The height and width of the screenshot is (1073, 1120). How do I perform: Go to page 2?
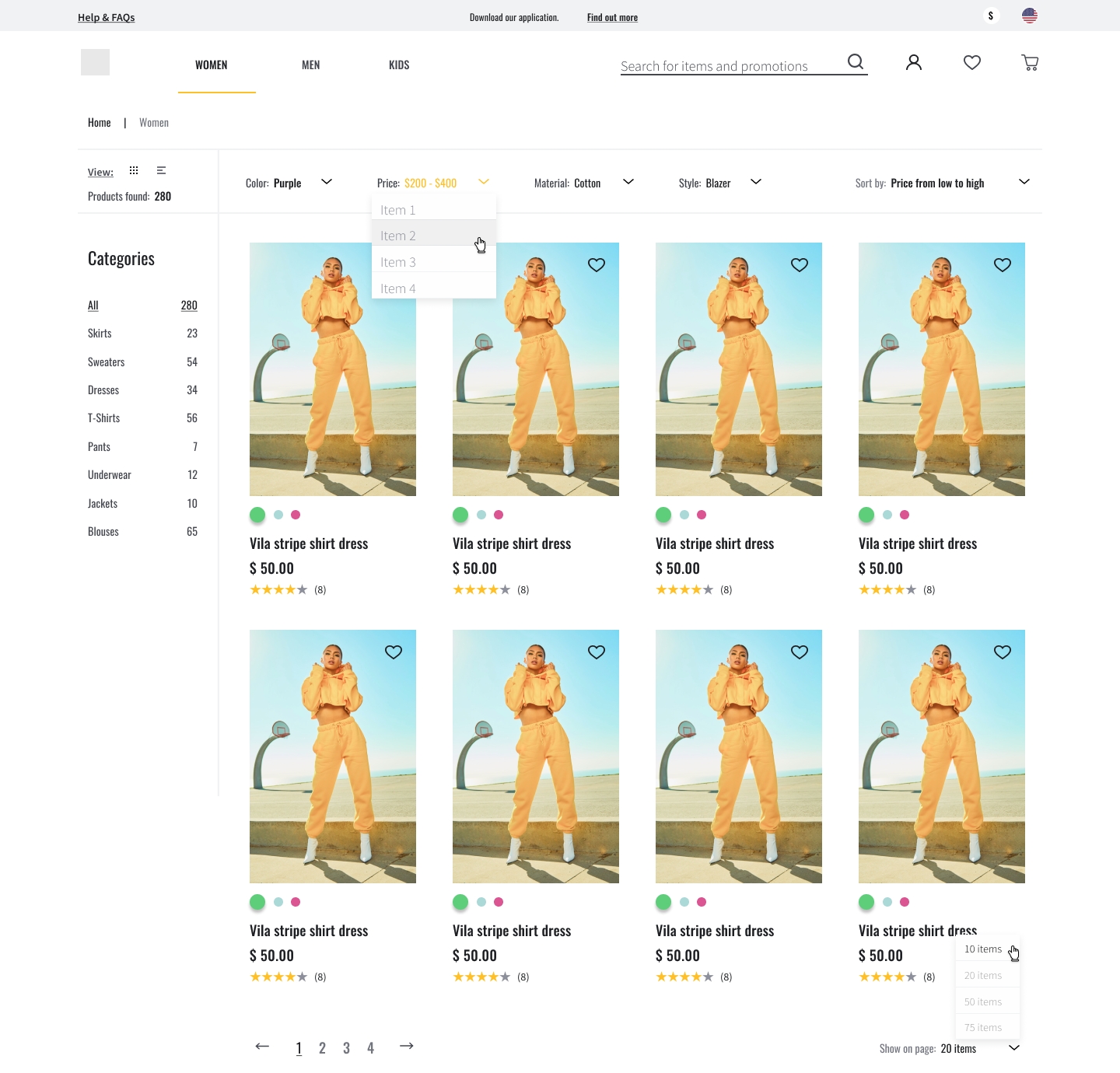click(x=322, y=1048)
